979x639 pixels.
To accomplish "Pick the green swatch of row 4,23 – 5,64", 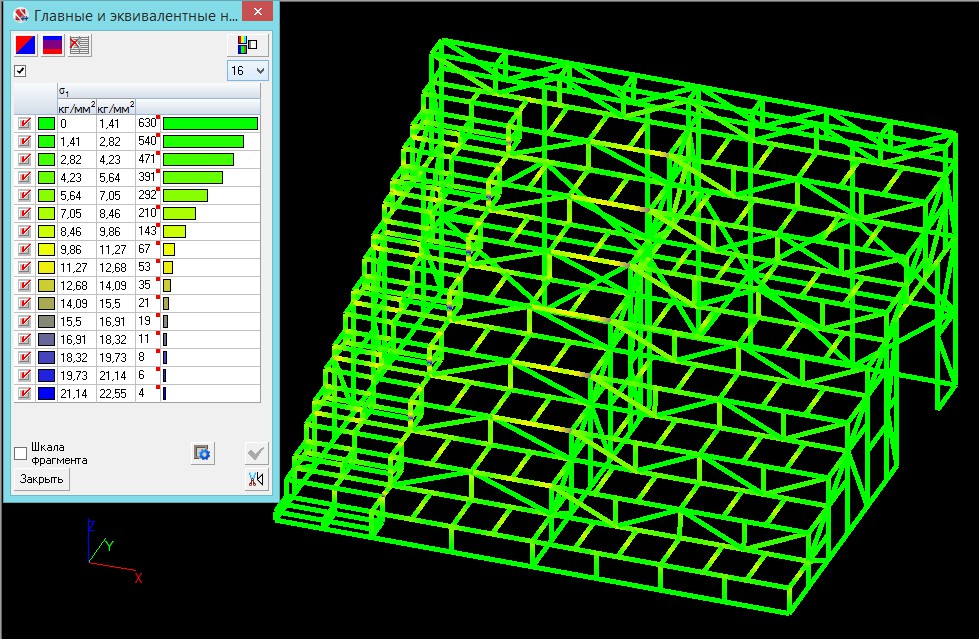I will [x=46, y=177].
